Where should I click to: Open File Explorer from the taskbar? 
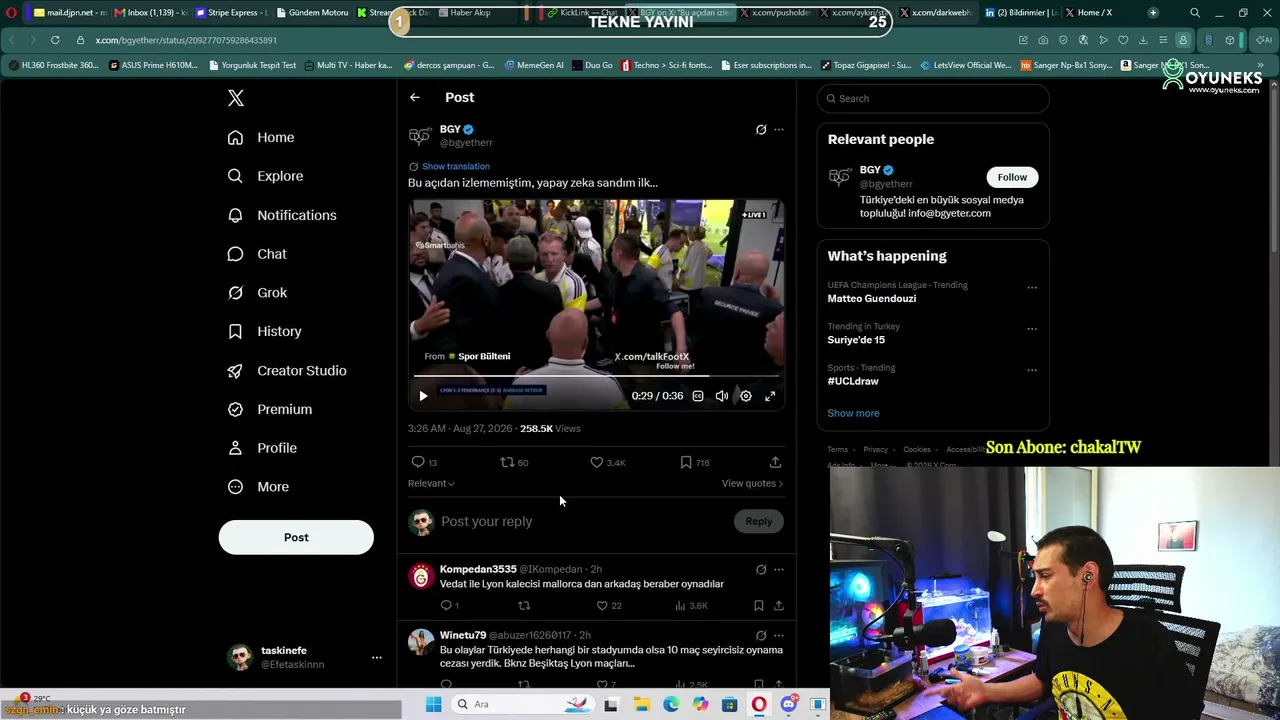tap(641, 704)
